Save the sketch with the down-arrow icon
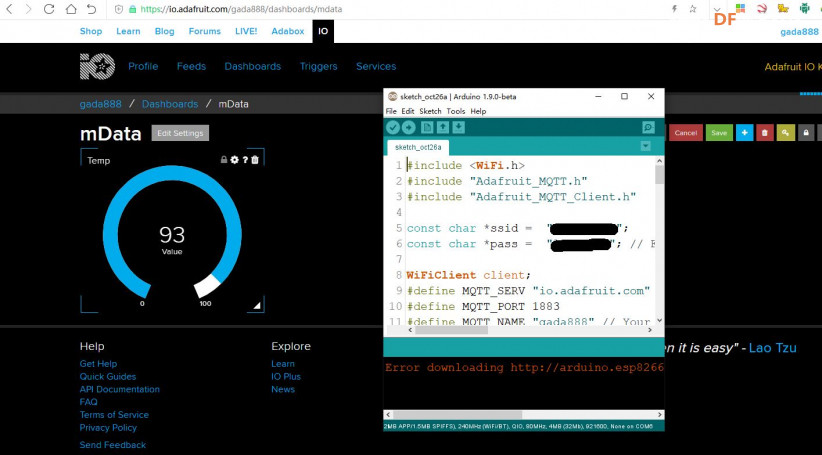822x455 pixels. click(x=459, y=127)
